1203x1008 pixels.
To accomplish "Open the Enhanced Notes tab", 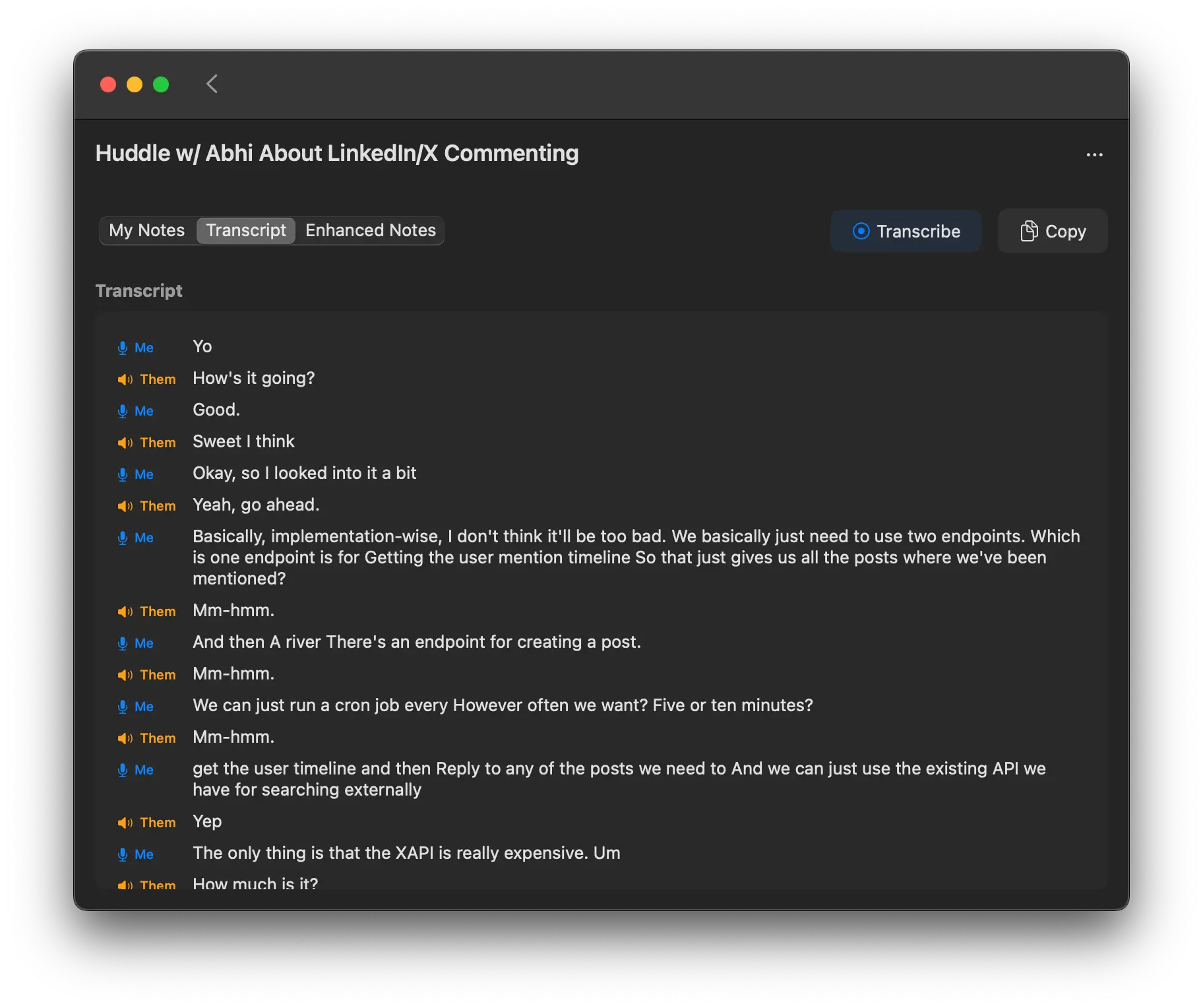I will click(x=370, y=230).
